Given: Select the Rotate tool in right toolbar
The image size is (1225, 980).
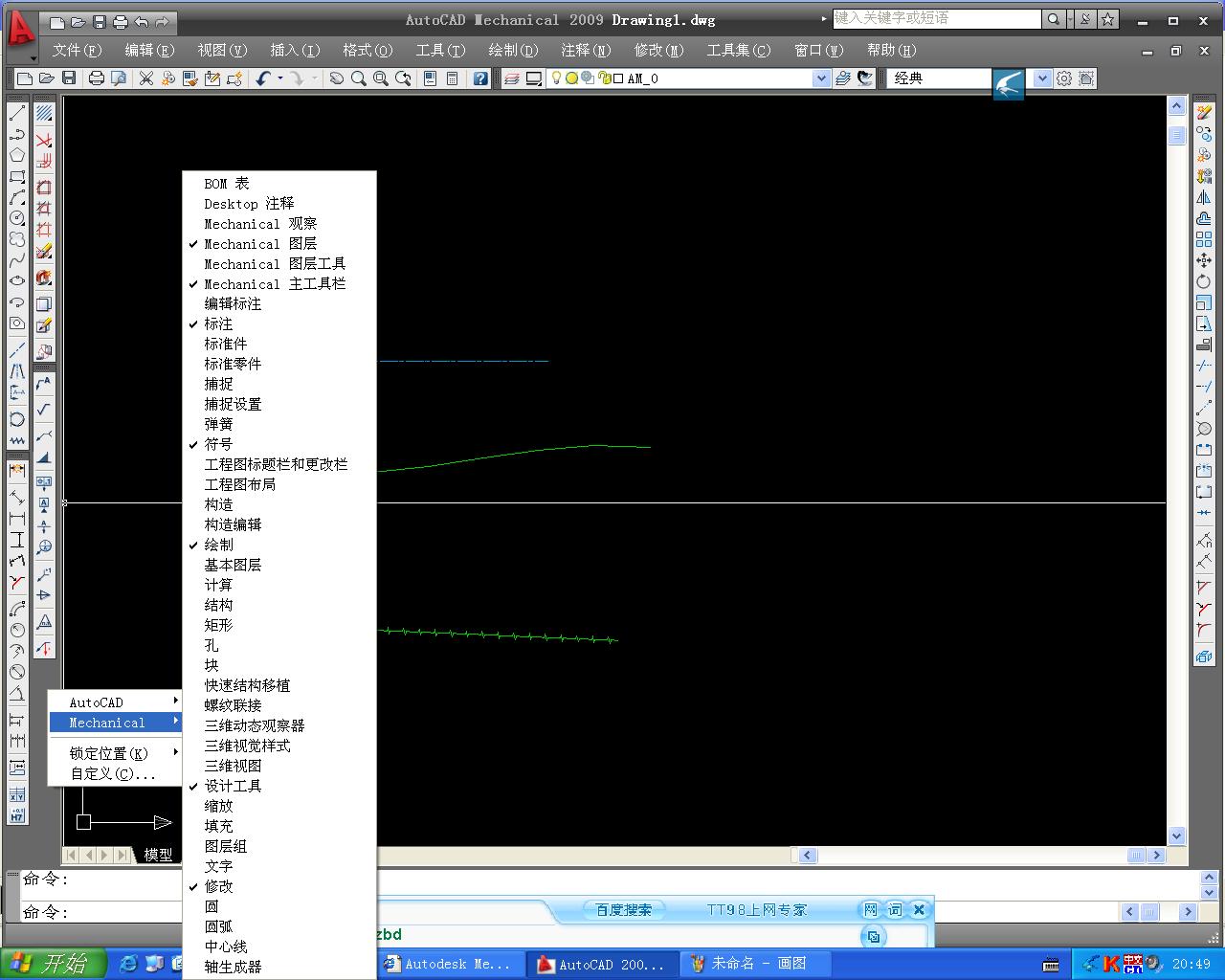Looking at the screenshot, I should click(x=1204, y=281).
